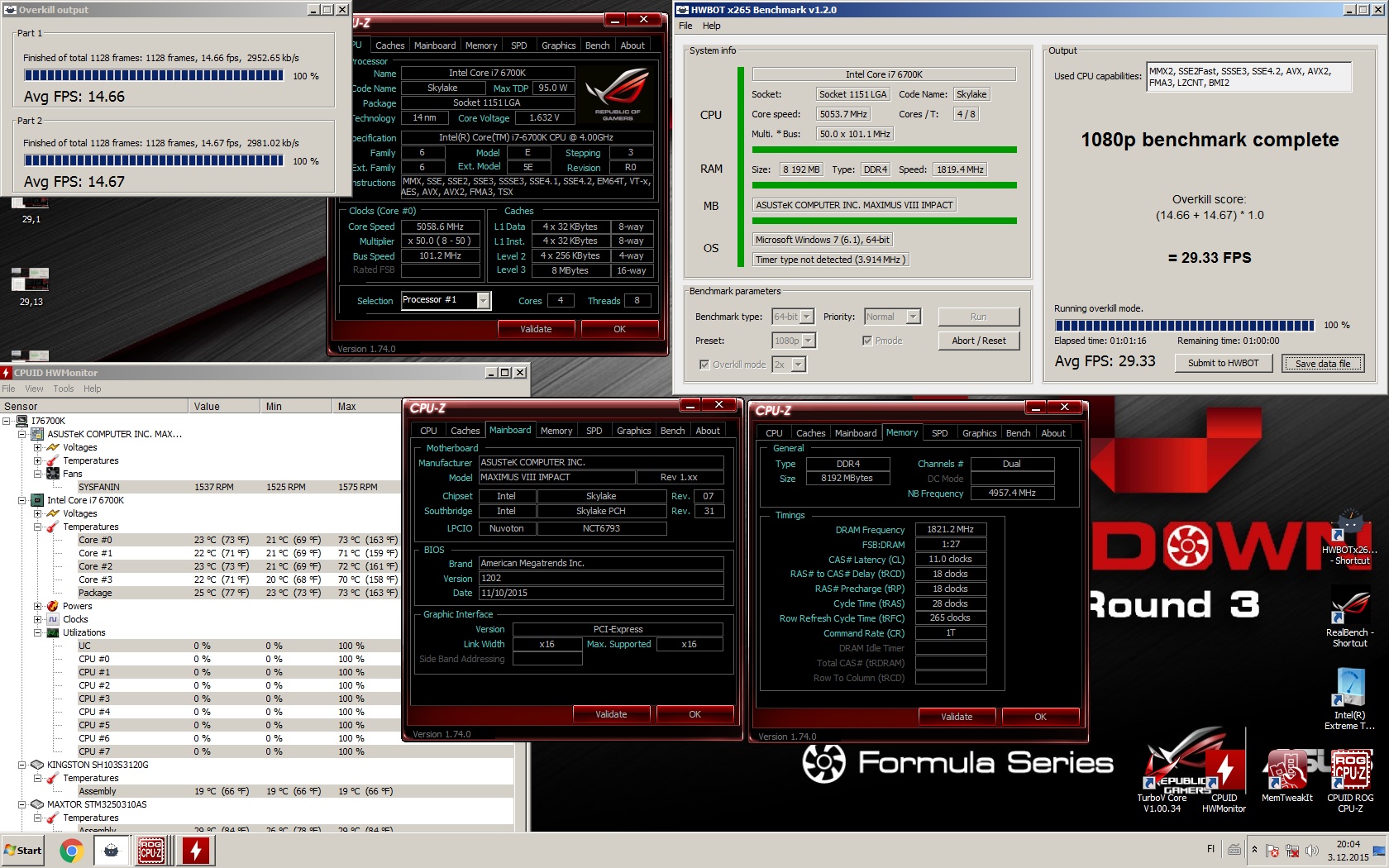The width and height of the screenshot is (1389, 868).
Task: Open the 29,13 desktop file icon
Action: tap(31, 287)
